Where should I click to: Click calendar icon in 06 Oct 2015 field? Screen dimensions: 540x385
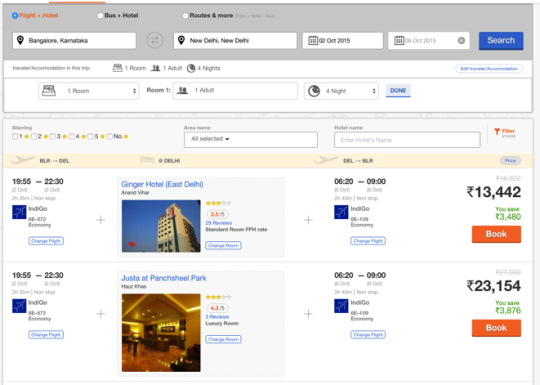399,40
